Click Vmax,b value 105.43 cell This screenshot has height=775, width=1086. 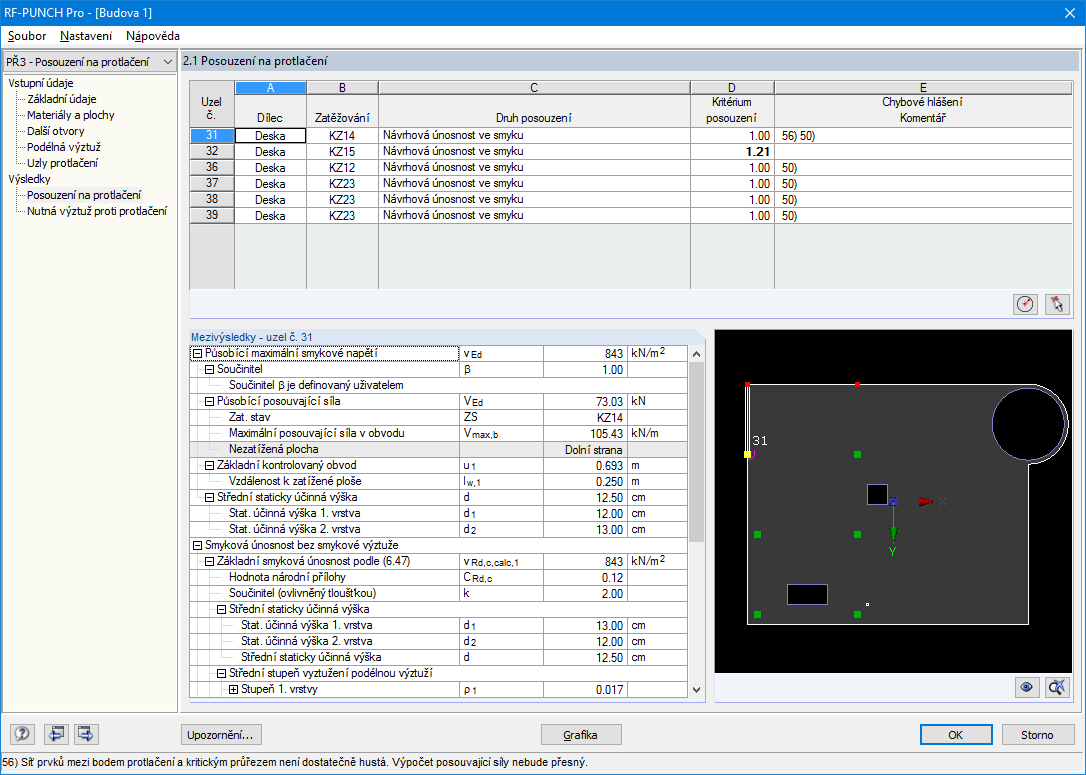point(585,434)
